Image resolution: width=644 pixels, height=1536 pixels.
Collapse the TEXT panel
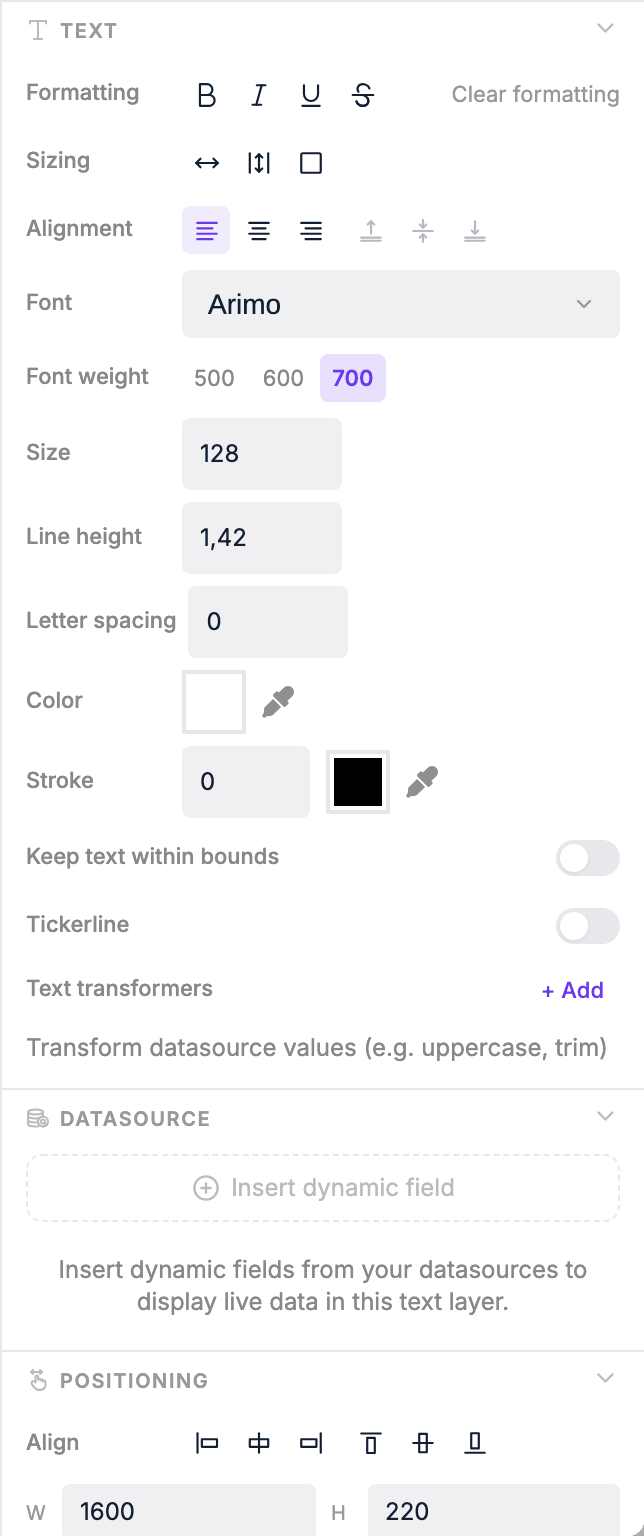[605, 29]
